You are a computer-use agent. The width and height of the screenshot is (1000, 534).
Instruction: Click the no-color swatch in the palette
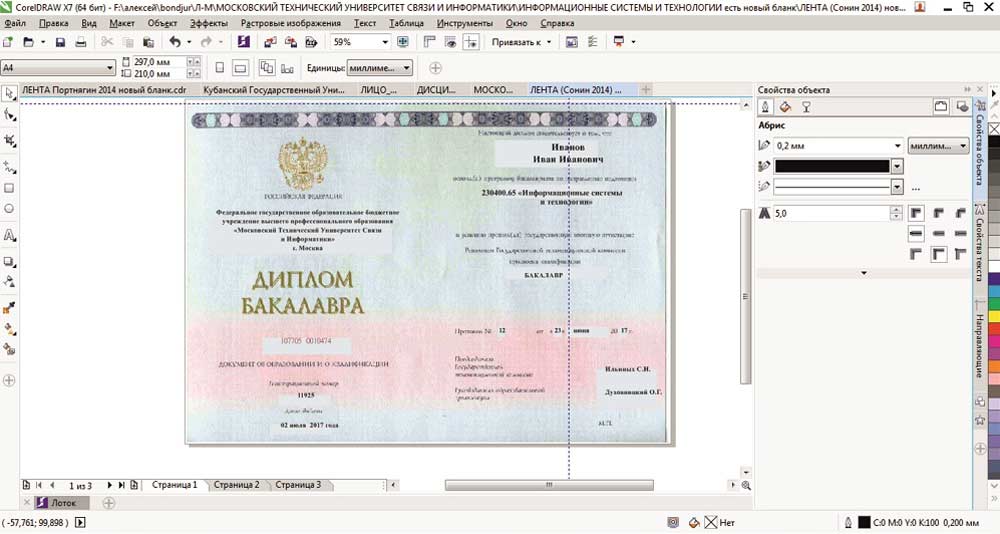[994, 129]
